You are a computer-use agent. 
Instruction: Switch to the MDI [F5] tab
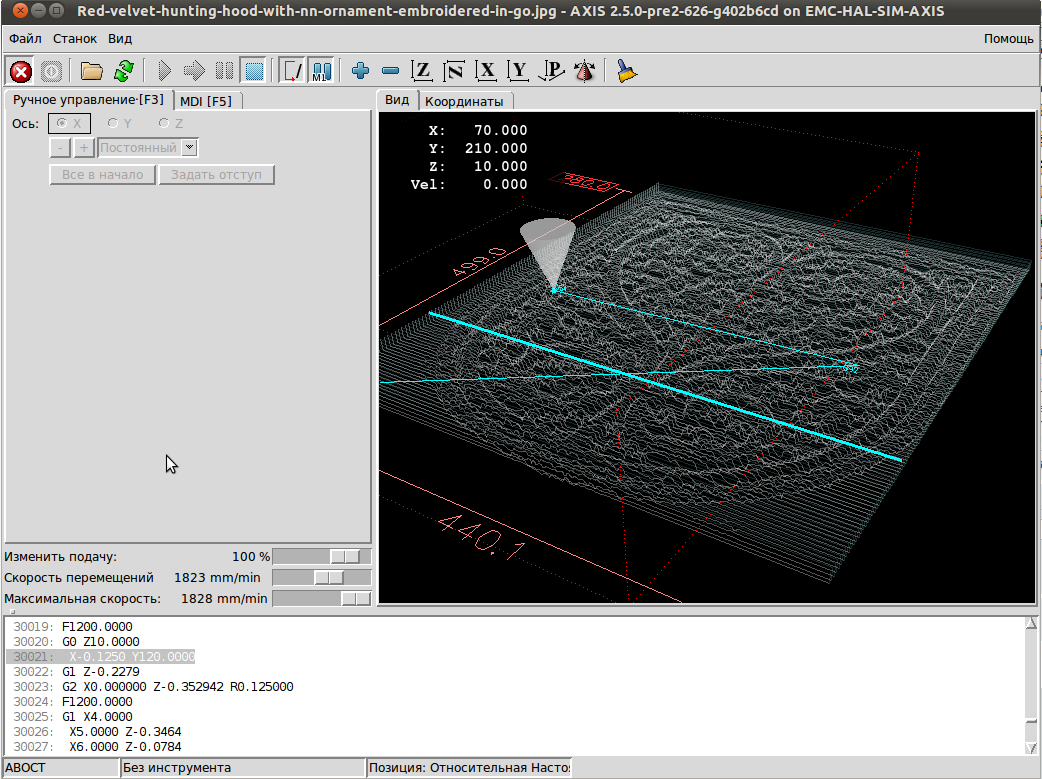point(206,101)
